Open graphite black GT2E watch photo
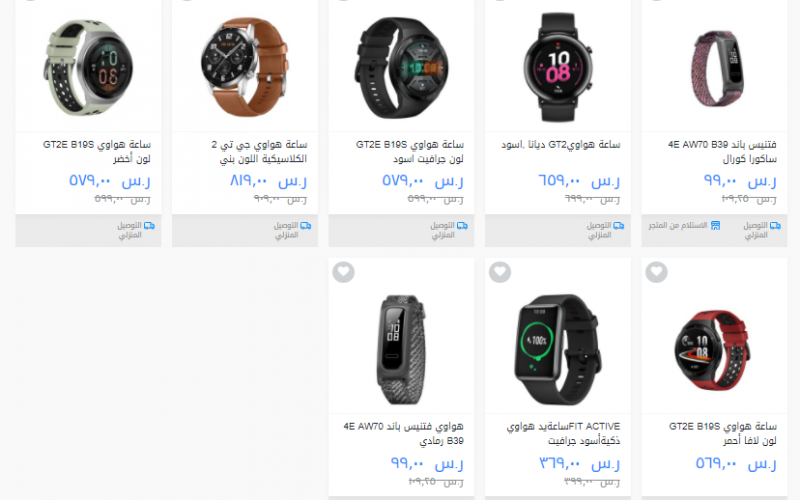Image resolution: width=800 pixels, height=500 pixels. [402, 67]
